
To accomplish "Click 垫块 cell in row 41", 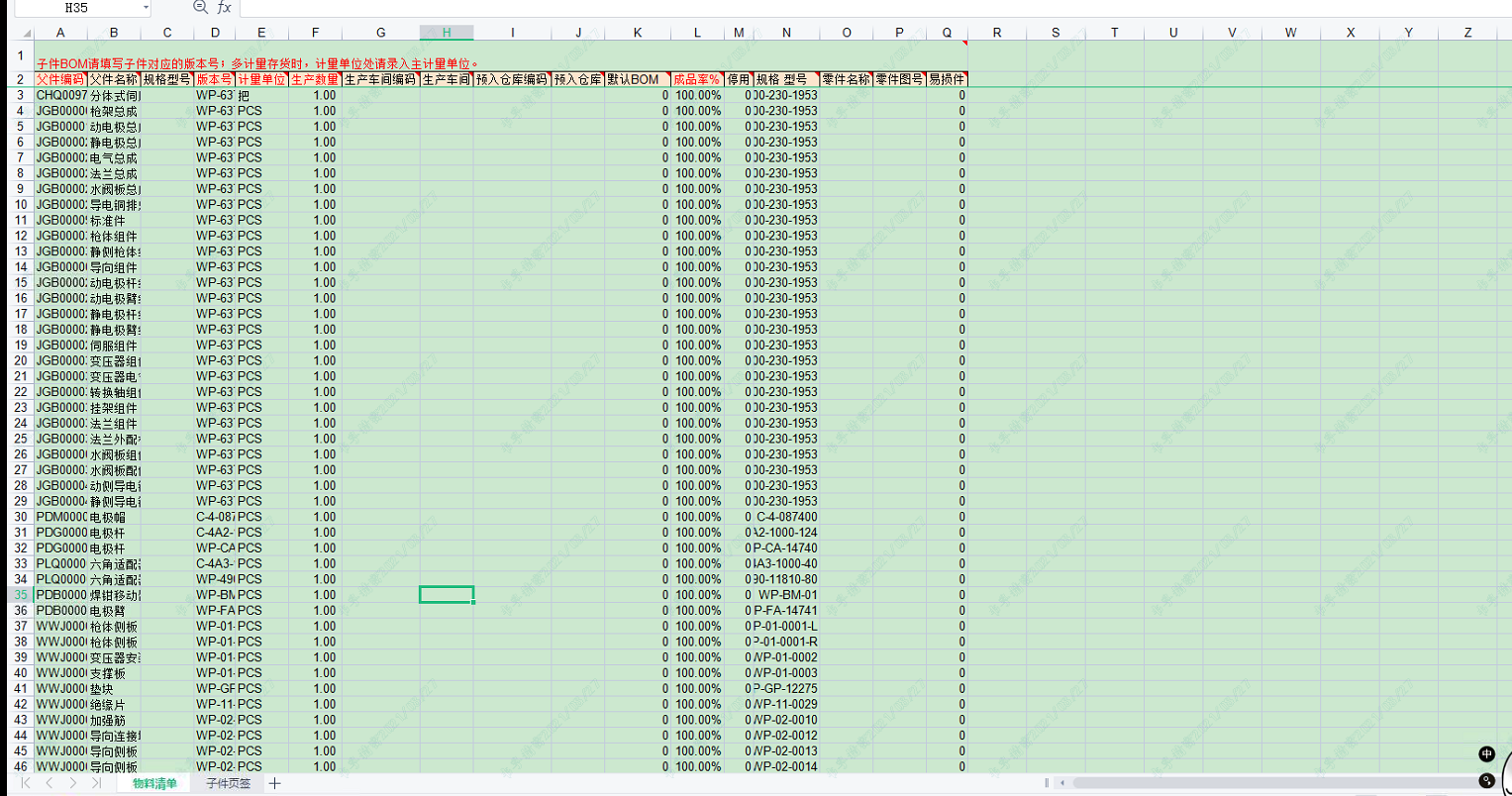I will 114,688.
